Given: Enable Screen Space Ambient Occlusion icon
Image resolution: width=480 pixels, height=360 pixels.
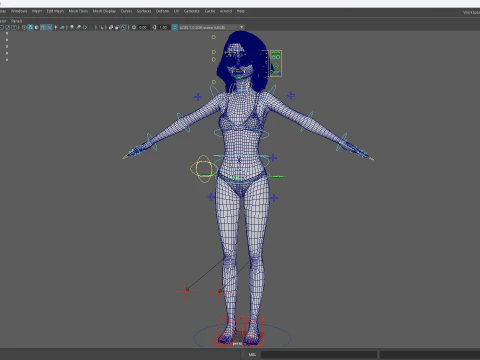Looking at the screenshot, I should (x=72, y=27).
